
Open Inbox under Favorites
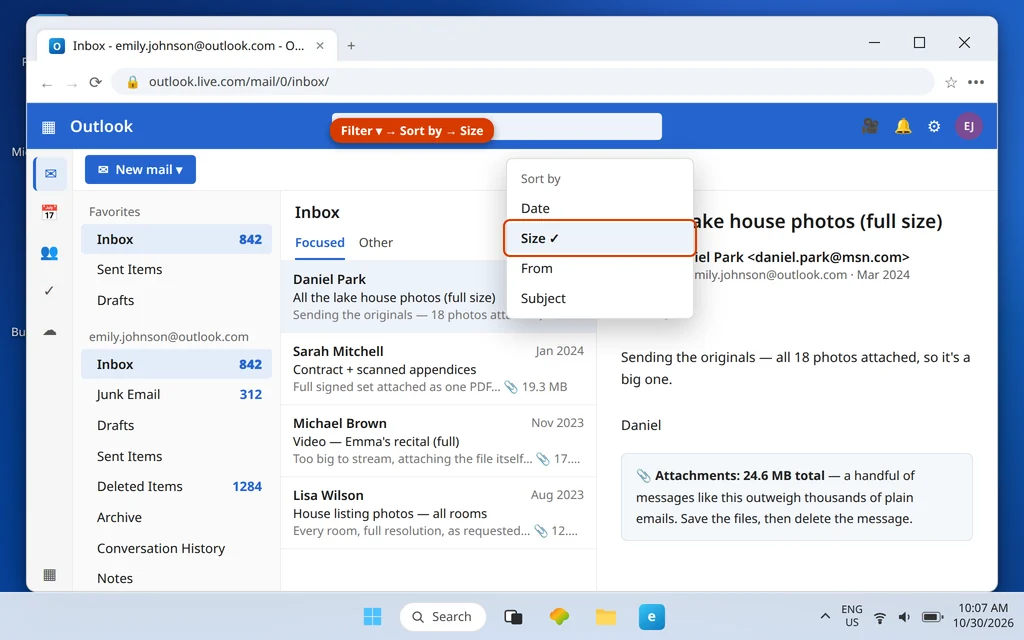(176, 240)
